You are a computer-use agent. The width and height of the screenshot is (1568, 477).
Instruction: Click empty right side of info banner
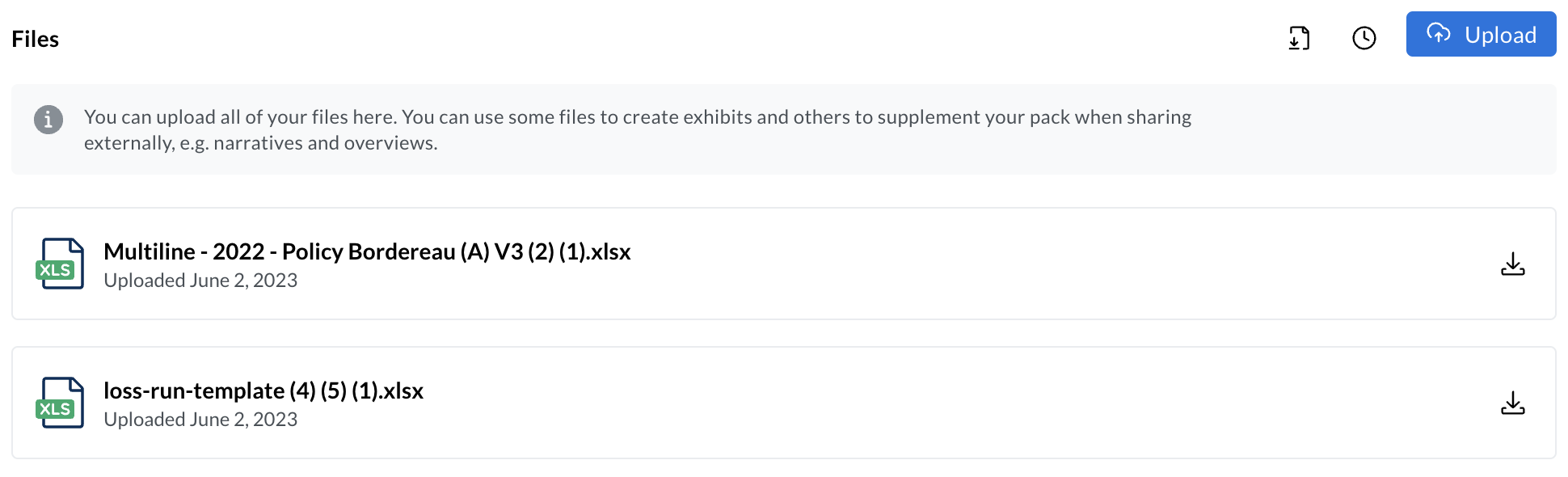coord(1374,129)
